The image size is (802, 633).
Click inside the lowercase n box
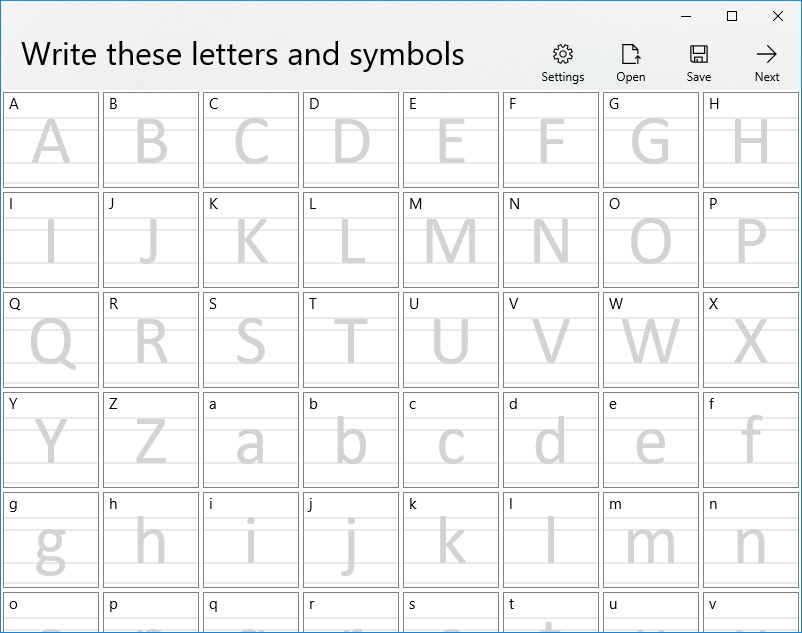(x=751, y=540)
